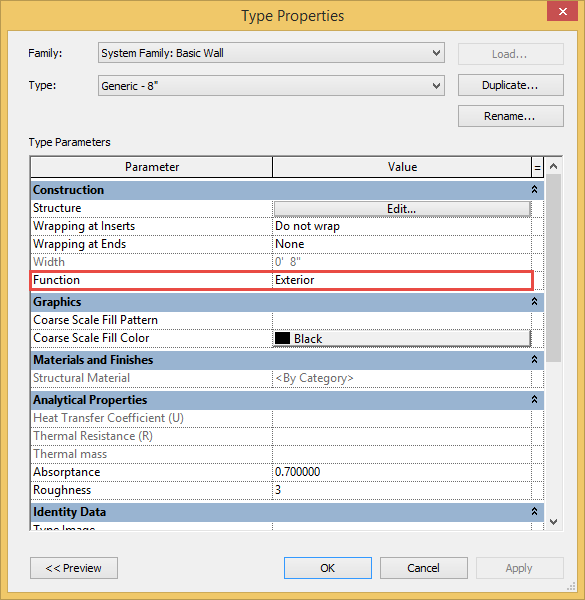Image resolution: width=585 pixels, height=600 pixels.
Task: Click the Heat Transfer Coefficient (U) label
Action: pyautogui.click(x=108, y=418)
